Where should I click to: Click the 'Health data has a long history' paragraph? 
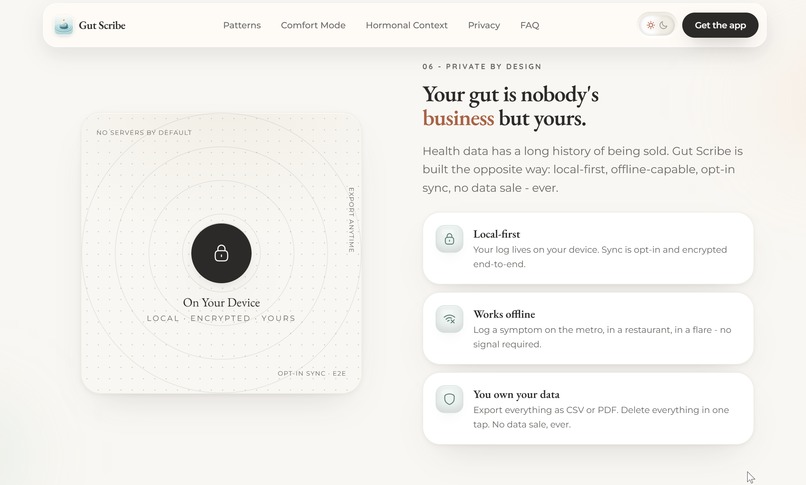tap(582, 170)
